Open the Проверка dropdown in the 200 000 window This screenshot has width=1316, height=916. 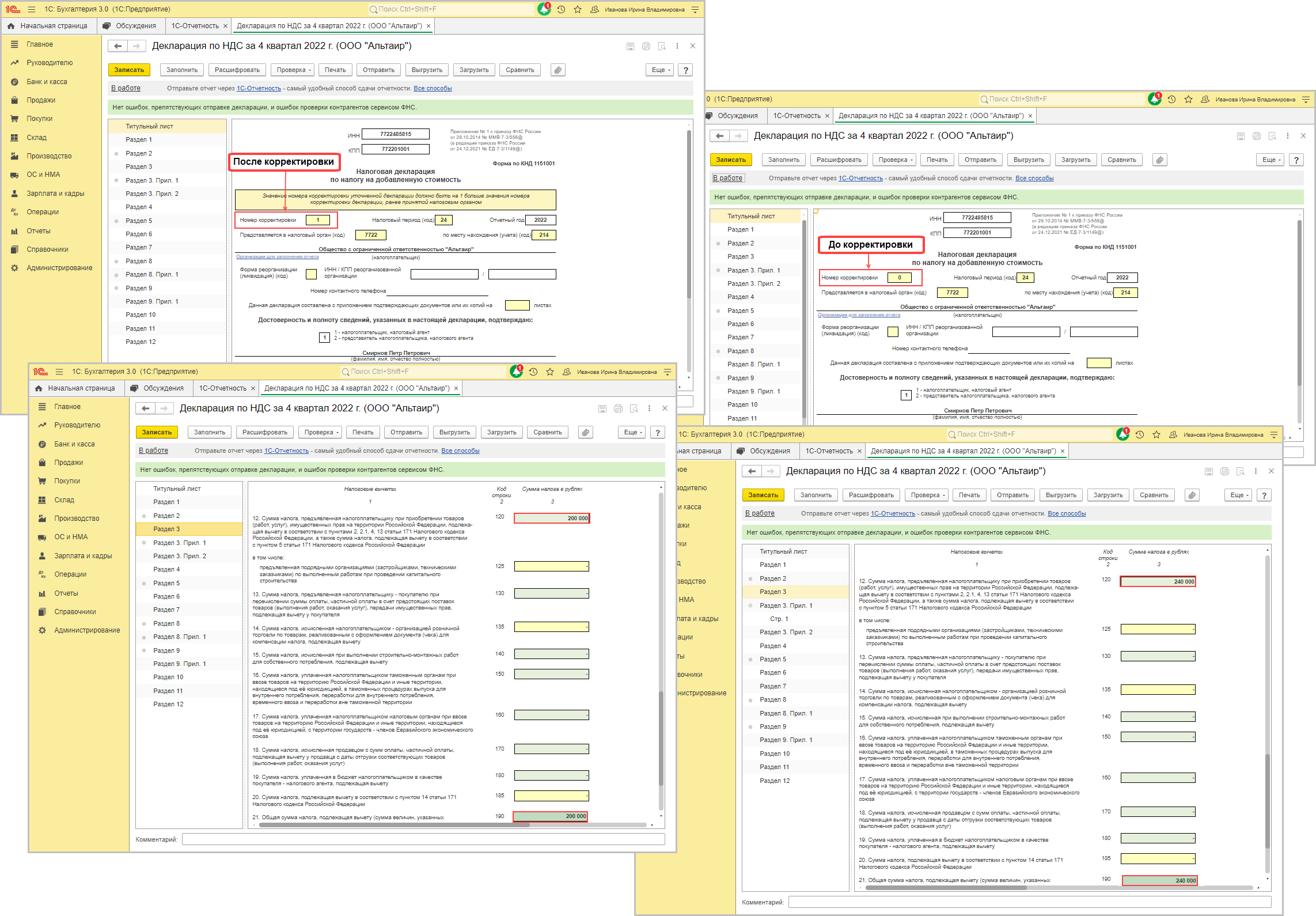point(321,432)
